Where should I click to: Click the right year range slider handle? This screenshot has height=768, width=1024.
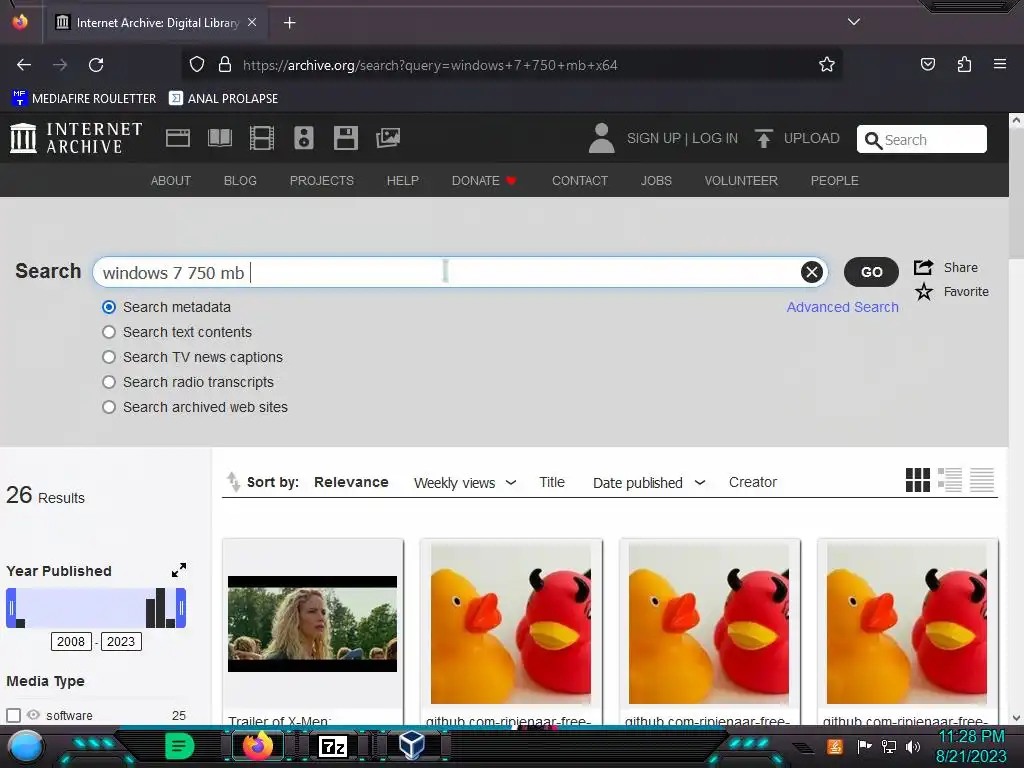pyautogui.click(x=181, y=608)
